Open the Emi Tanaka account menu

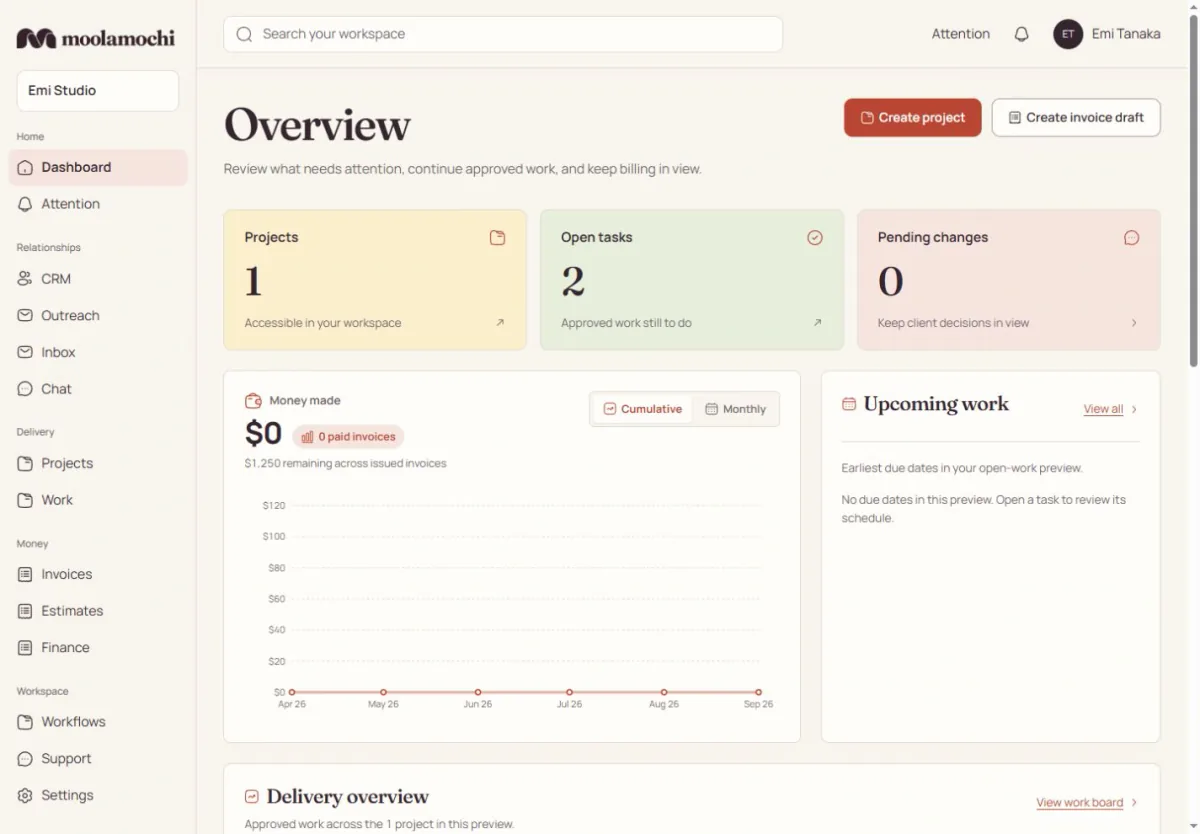(x=1107, y=34)
